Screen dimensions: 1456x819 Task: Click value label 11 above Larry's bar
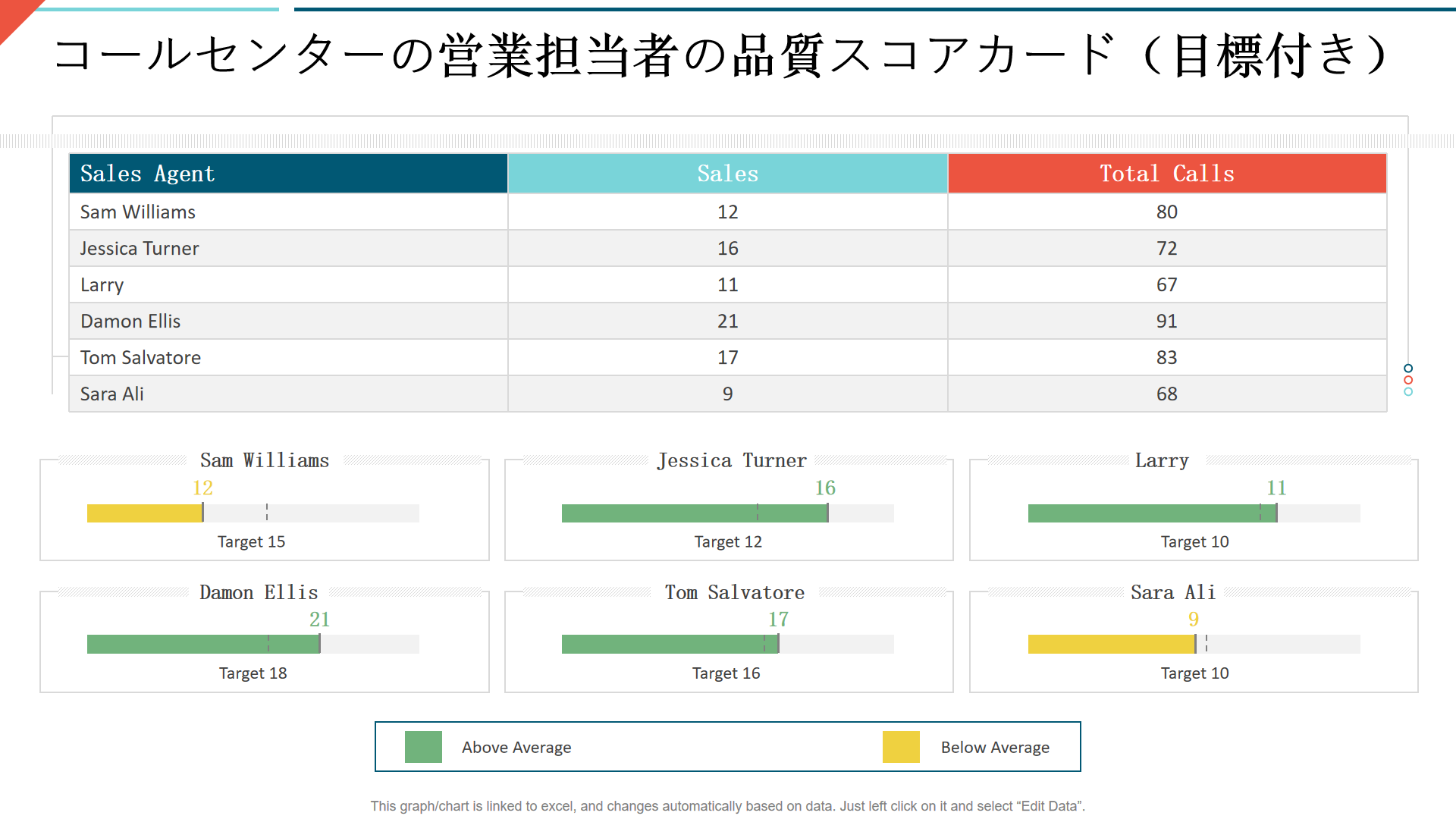1276,488
